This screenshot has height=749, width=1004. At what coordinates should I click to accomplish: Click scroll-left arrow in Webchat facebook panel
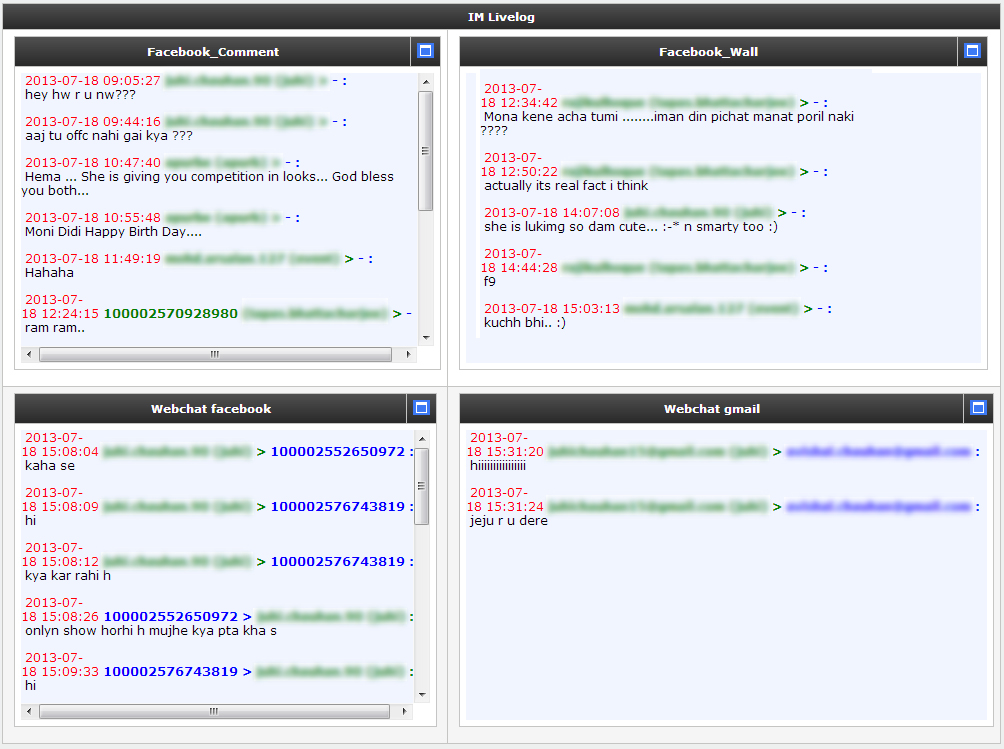click(x=29, y=711)
